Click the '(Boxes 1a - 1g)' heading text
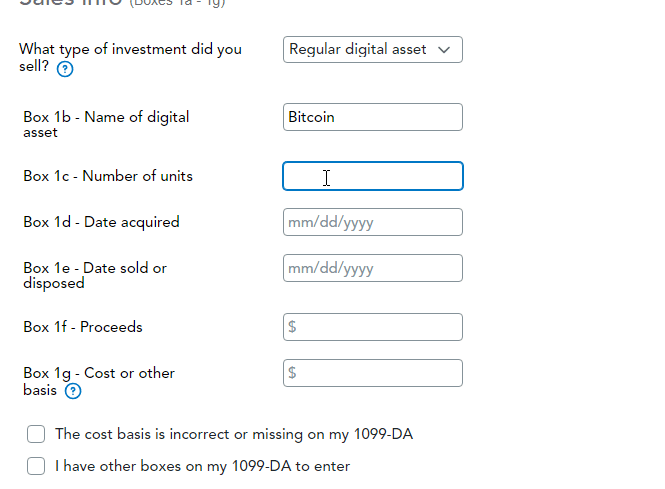Viewport: 665px width, 489px height. [x=176, y=4]
